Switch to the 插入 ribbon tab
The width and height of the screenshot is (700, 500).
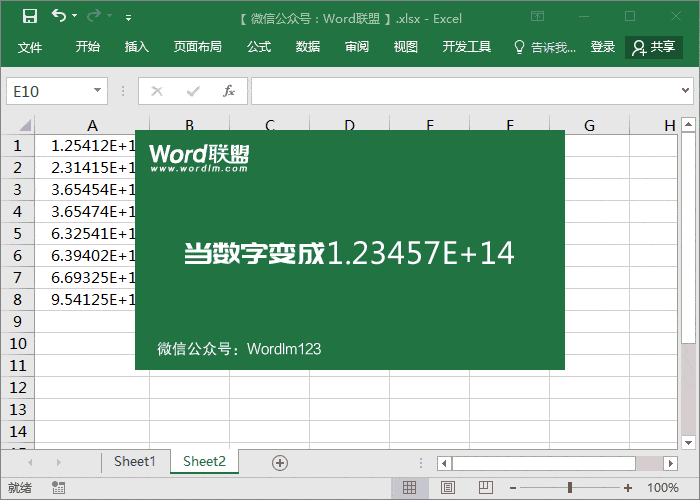click(x=137, y=46)
